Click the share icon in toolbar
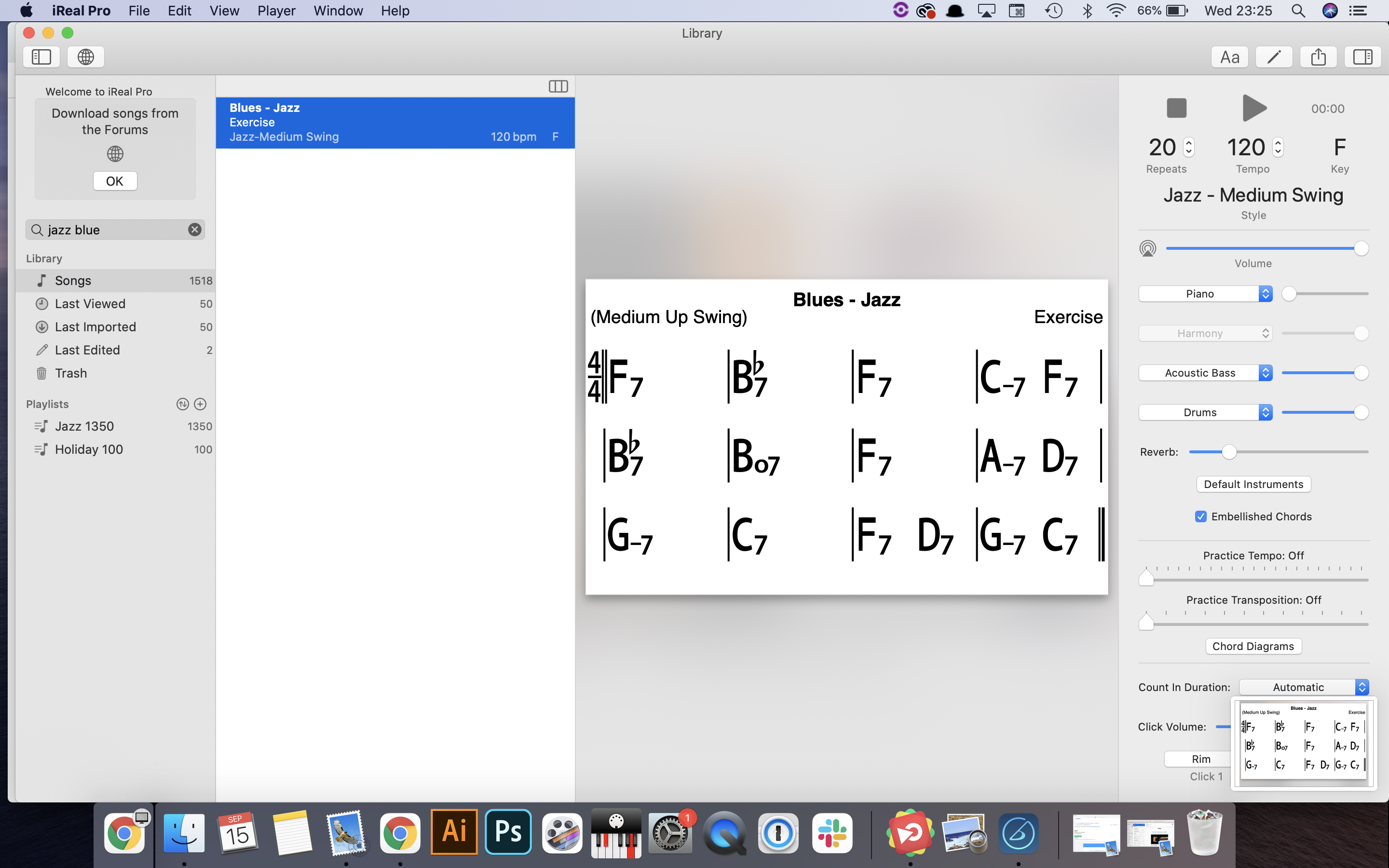Viewport: 1389px width, 868px height. 1319,57
